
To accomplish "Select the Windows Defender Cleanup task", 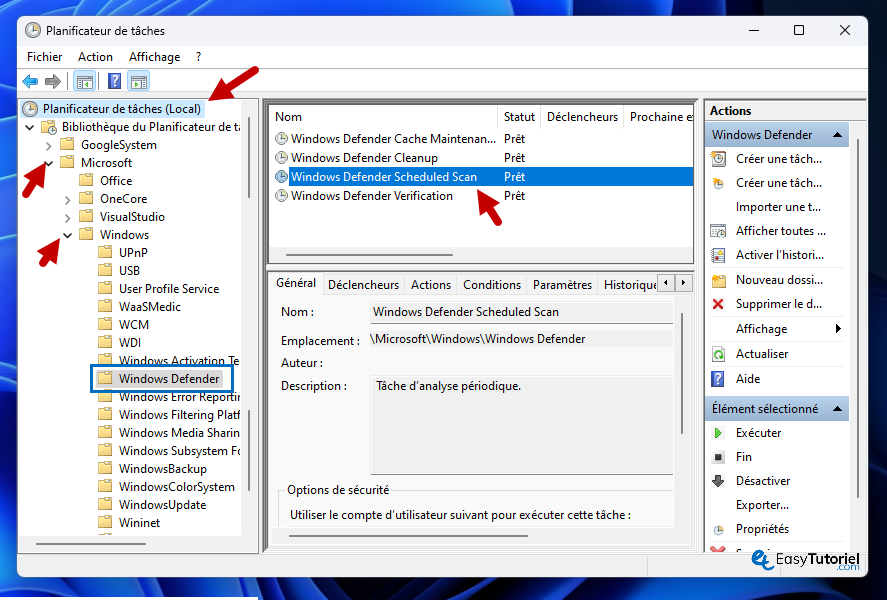I will point(364,158).
